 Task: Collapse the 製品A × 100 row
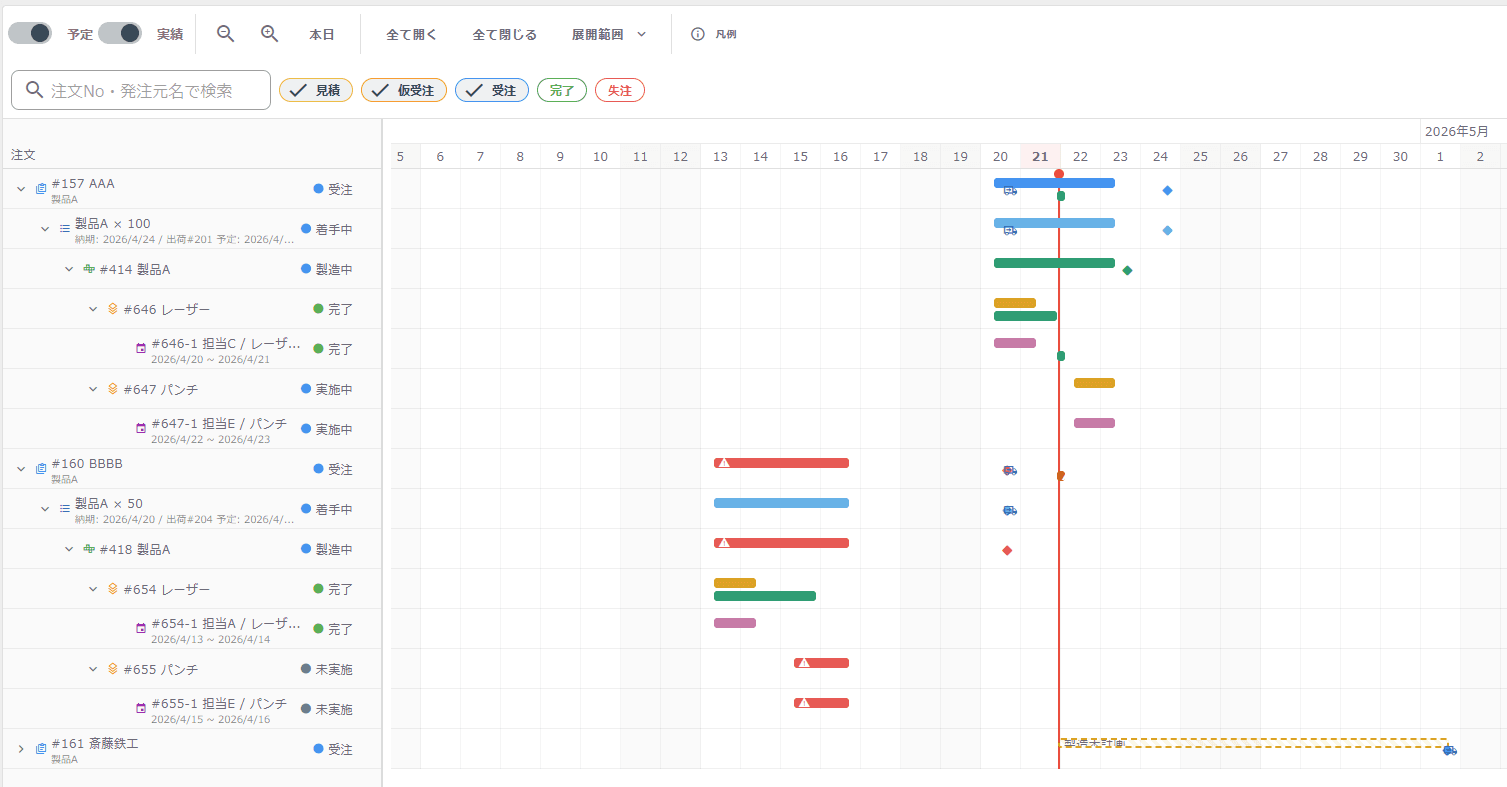point(45,229)
